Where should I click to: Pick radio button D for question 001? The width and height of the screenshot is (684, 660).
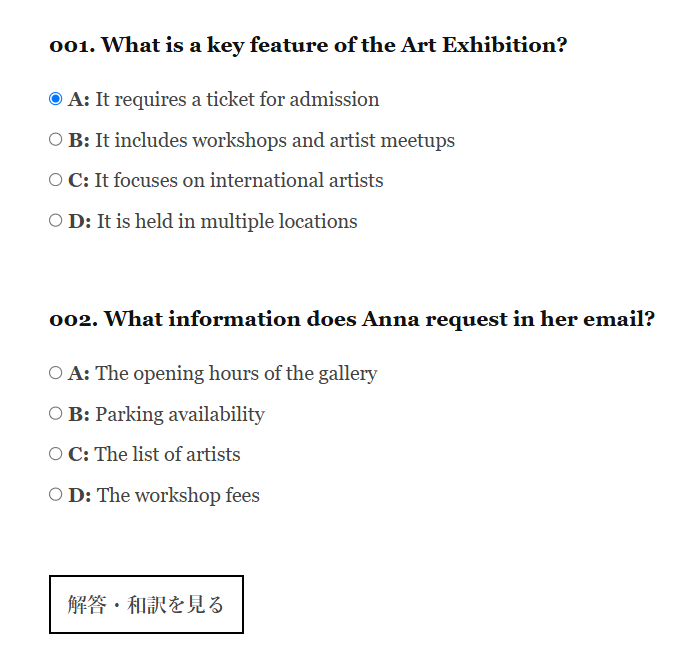55,221
